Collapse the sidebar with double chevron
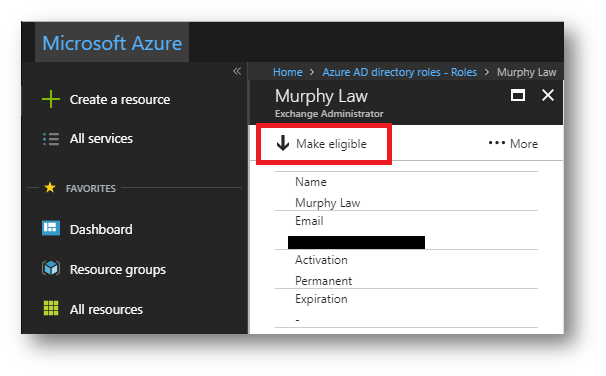 click(237, 71)
